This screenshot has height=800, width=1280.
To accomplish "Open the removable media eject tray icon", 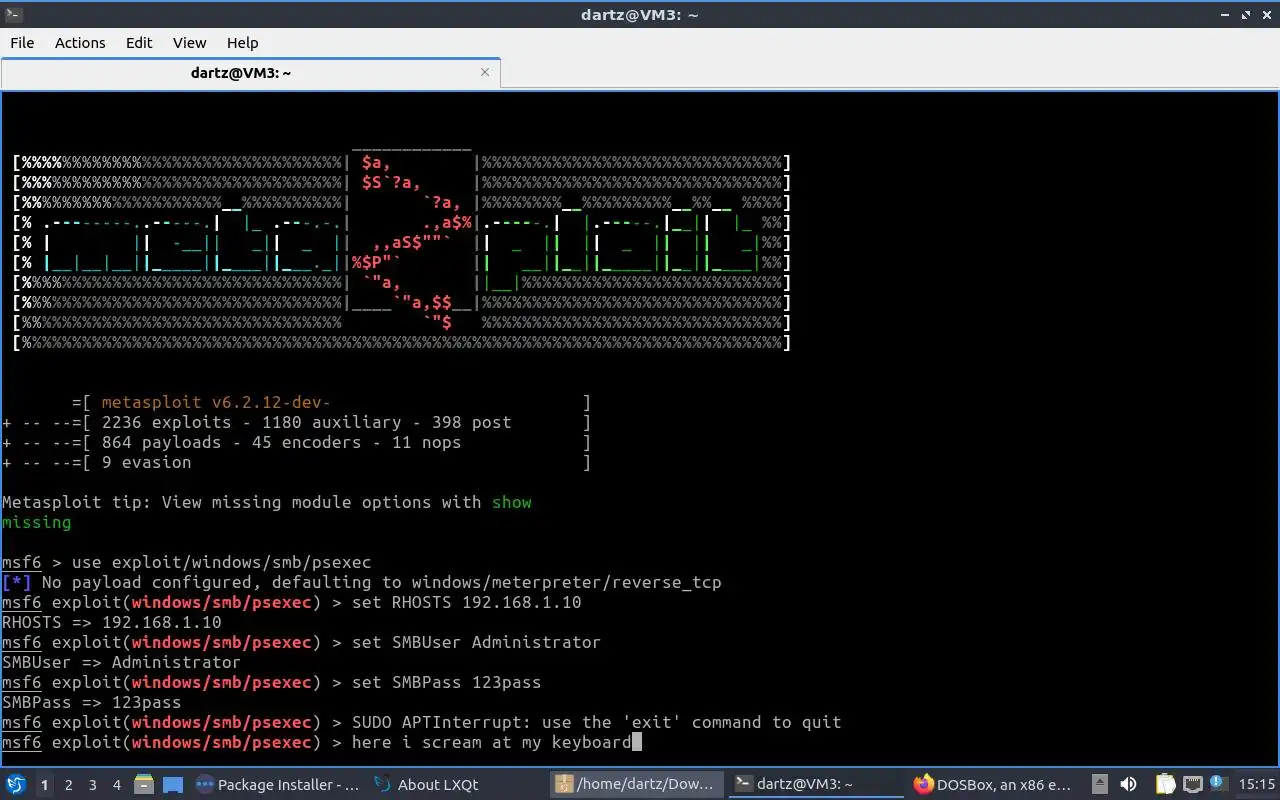I will pyautogui.click(x=1100, y=785).
